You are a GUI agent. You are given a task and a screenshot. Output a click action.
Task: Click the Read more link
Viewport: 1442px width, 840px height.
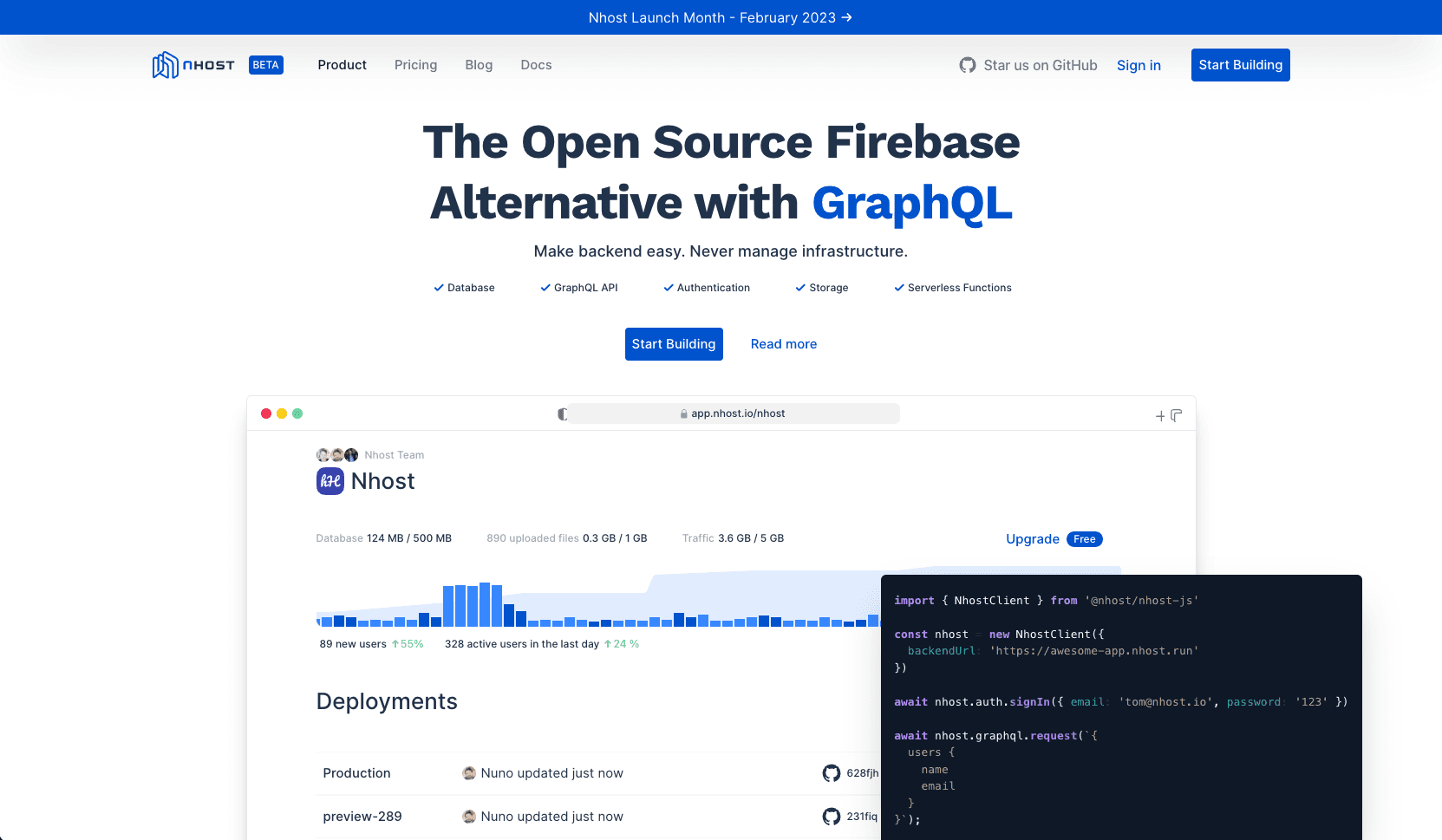pos(784,344)
